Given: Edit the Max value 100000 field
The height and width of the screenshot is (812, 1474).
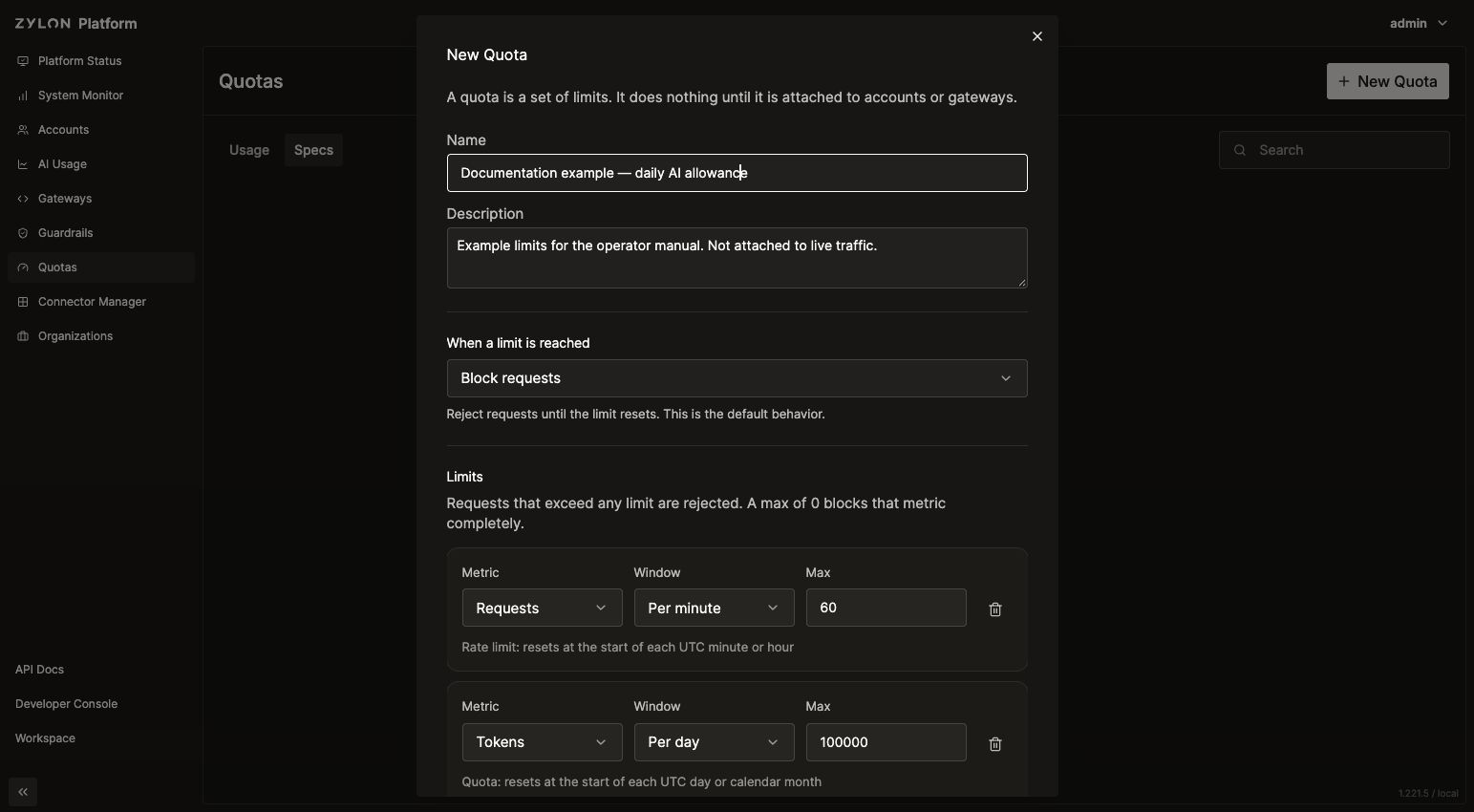Looking at the screenshot, I should [886, 742].
